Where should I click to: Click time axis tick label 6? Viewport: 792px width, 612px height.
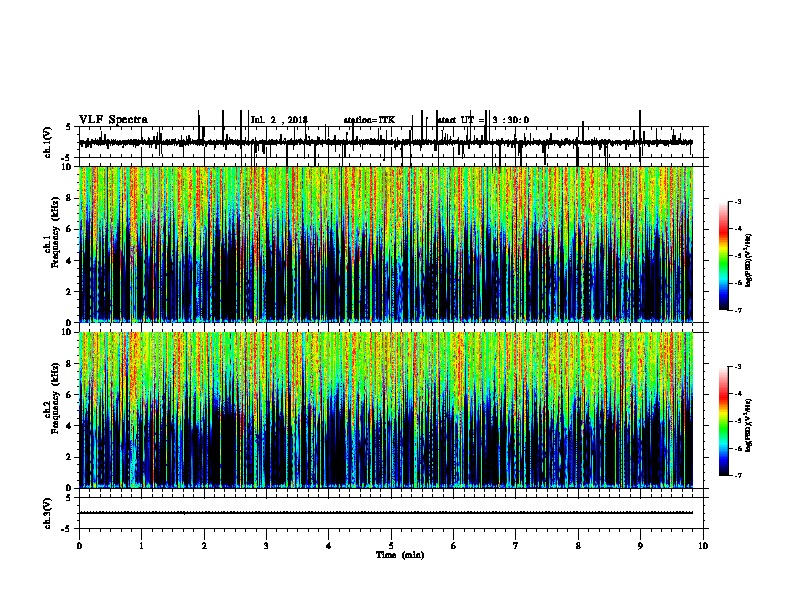click(454, 545)
